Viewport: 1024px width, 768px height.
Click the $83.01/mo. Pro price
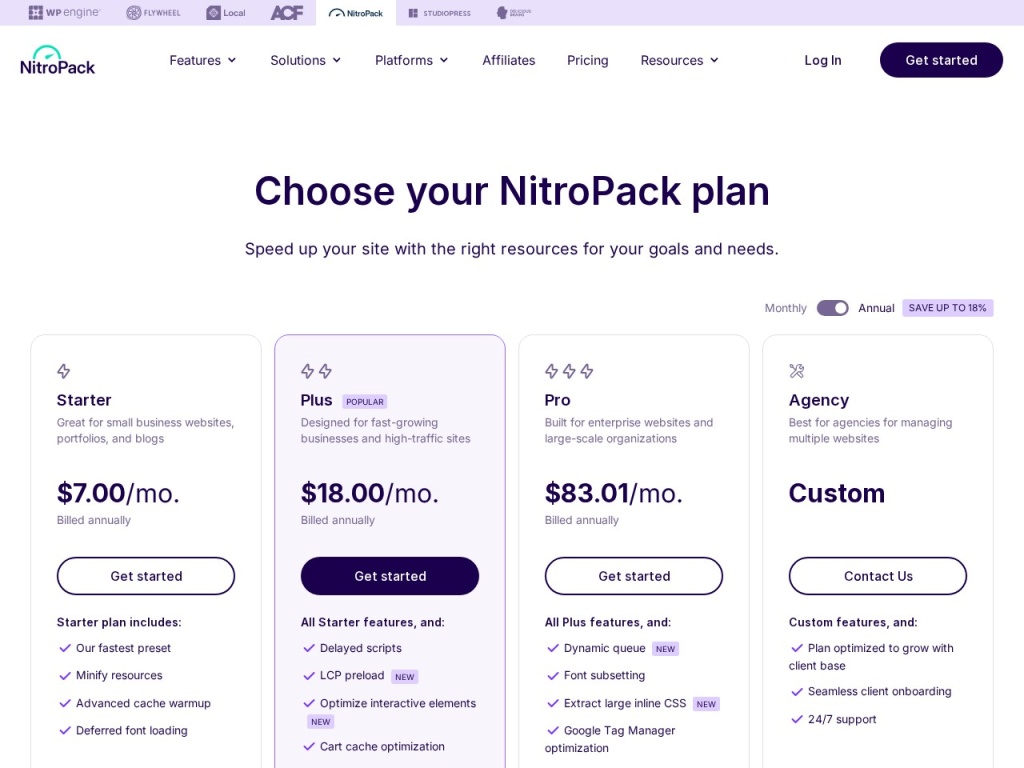tap(614, 493)
